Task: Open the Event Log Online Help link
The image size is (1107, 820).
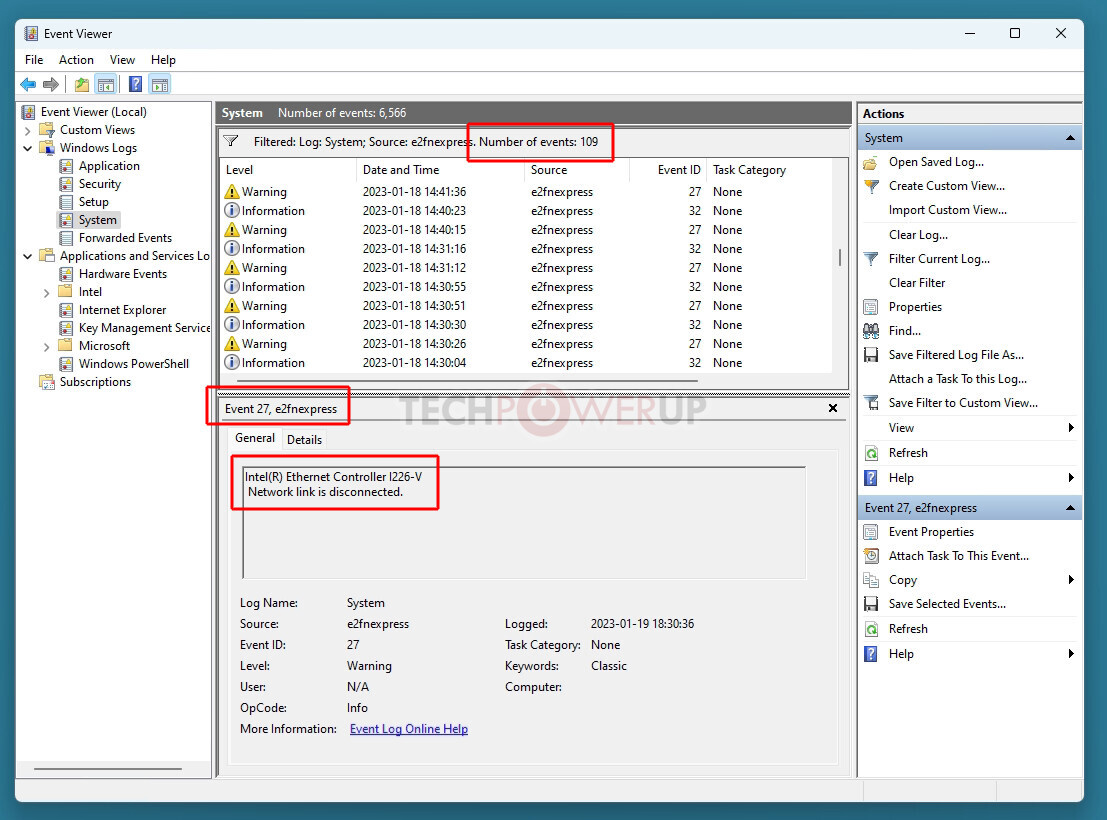Action: click(x=408, y=729)
